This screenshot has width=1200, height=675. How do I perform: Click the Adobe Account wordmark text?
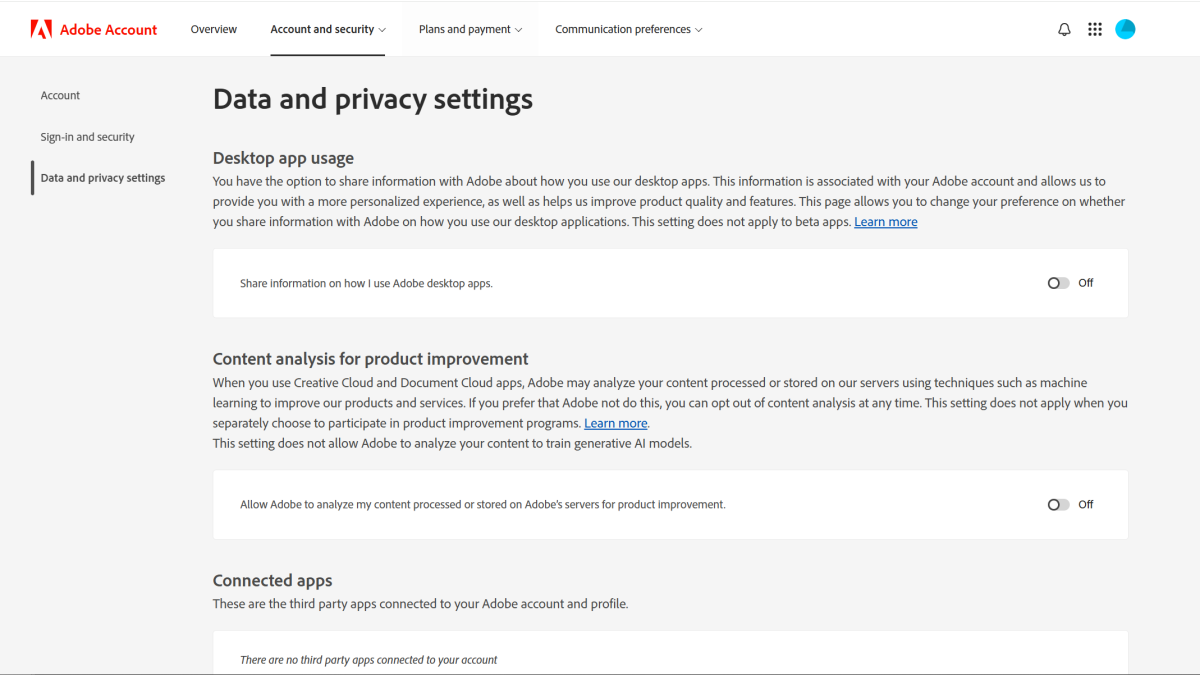(x=108, y=30)
